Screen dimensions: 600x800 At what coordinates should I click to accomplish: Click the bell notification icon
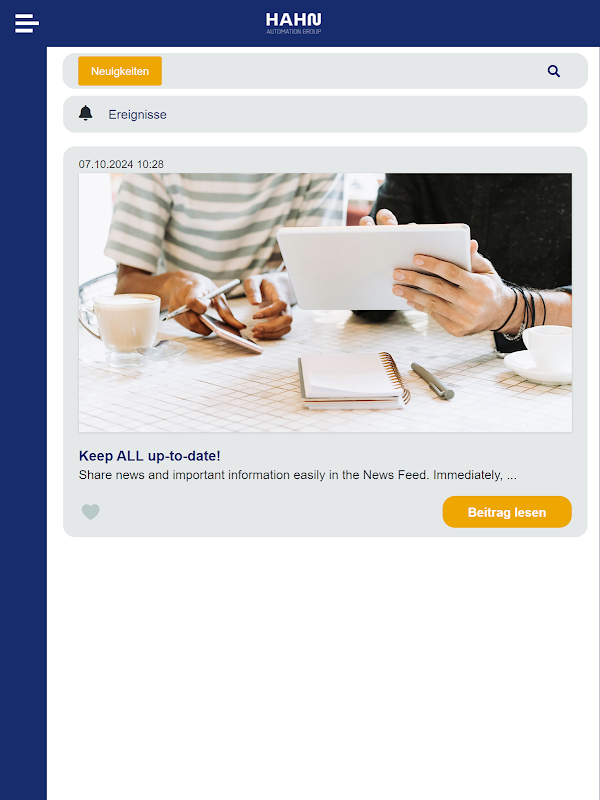tap(86, 113)
